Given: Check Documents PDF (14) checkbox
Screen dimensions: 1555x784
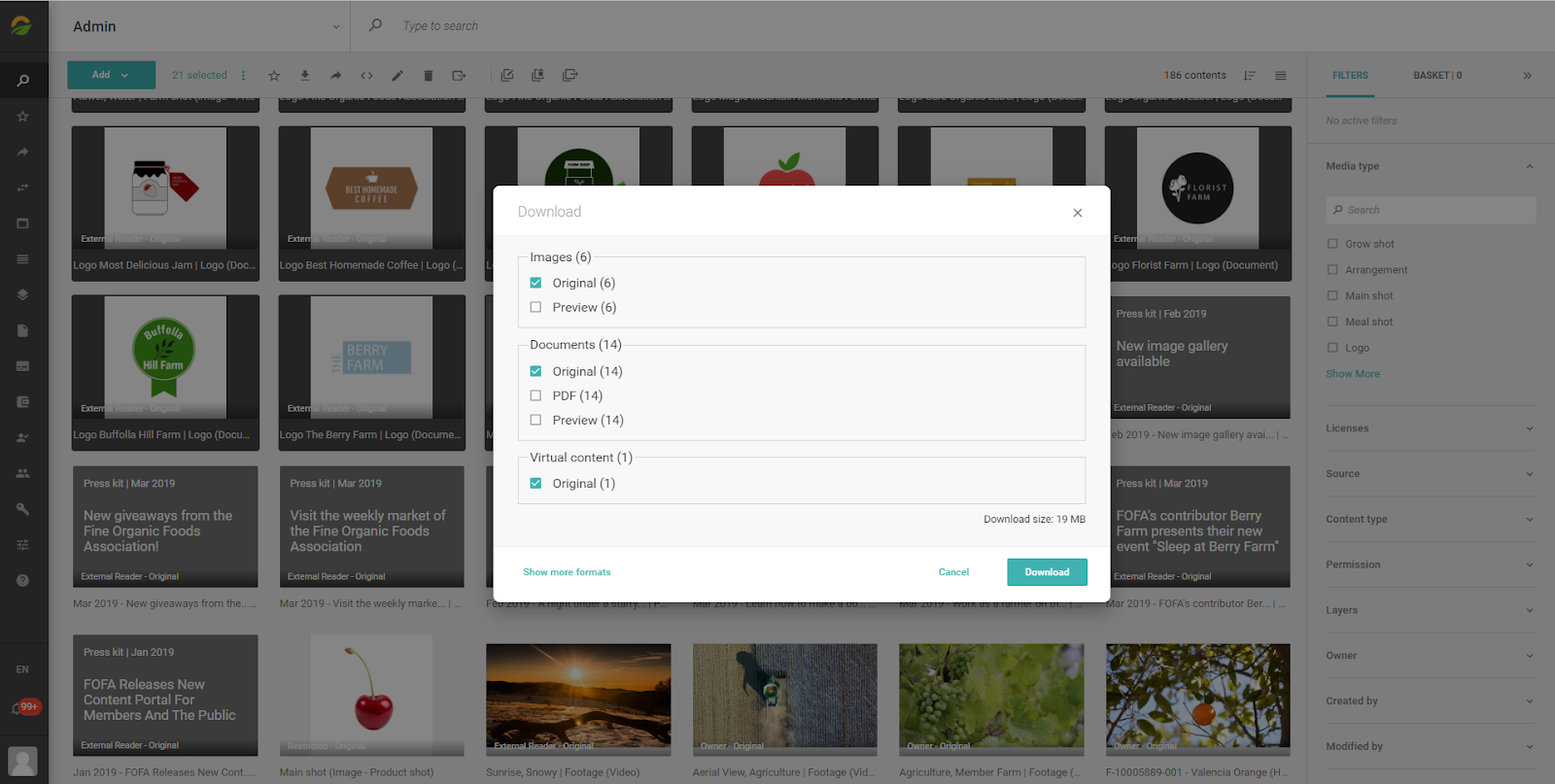Looking at the screenshot, I should pyautogui.click(x=536, y=395).
